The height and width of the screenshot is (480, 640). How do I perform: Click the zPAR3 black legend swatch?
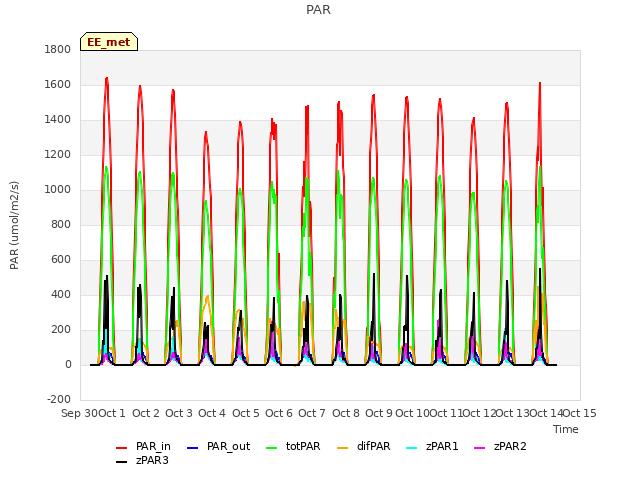[122, 462]
